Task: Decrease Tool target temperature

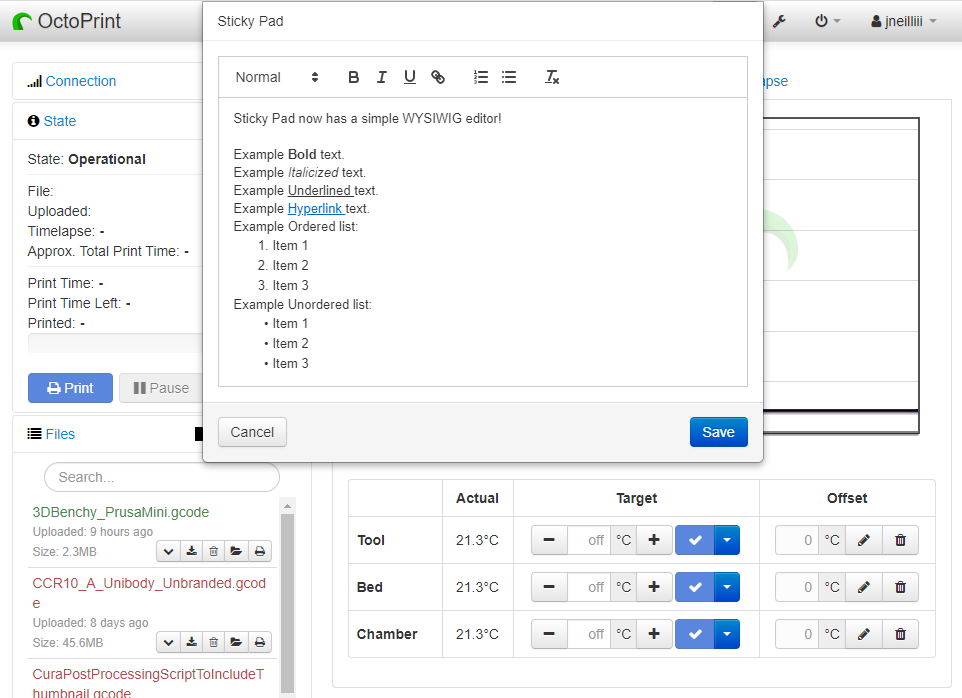Action: (x=549, y=540)
